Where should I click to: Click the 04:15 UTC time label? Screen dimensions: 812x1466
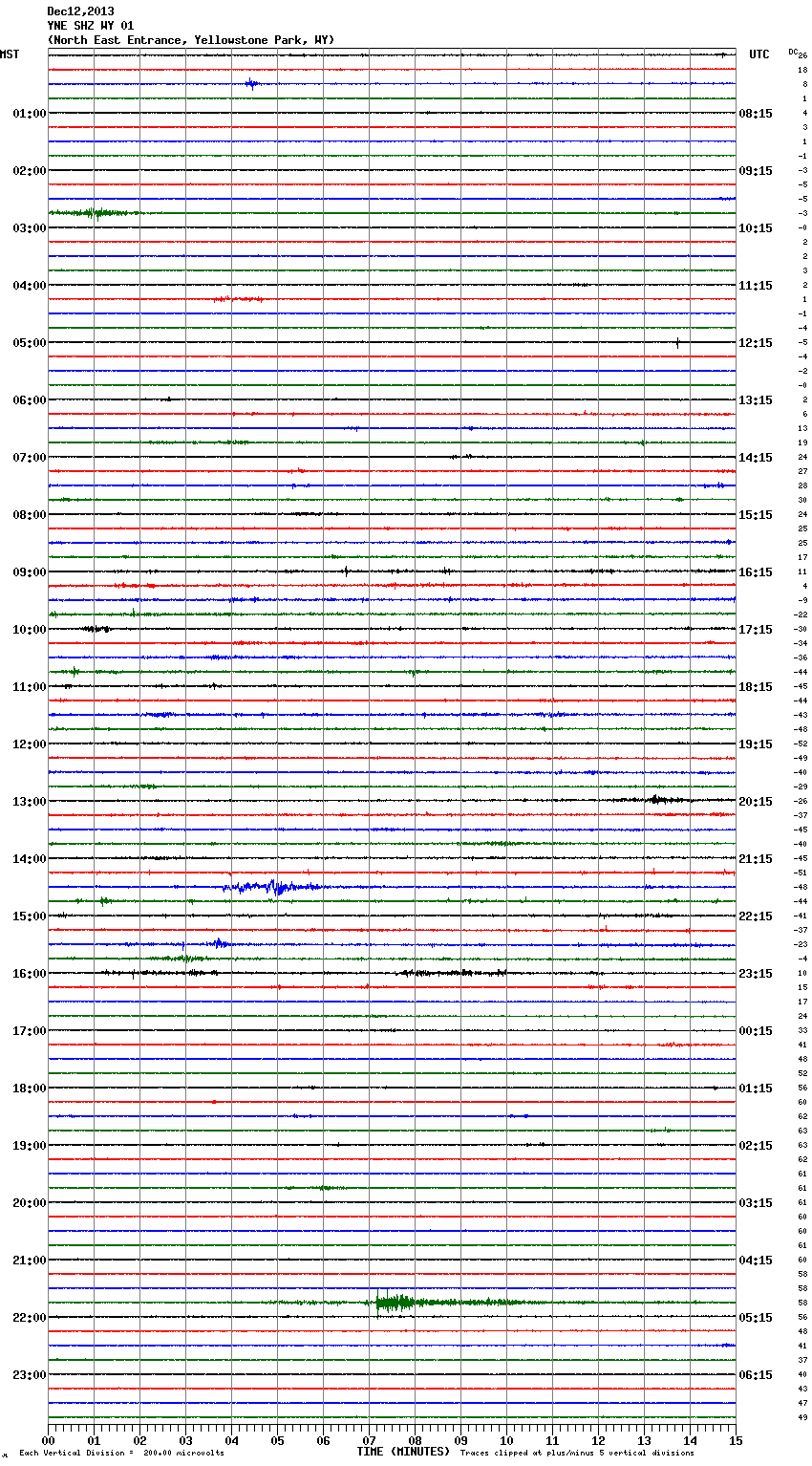(x=756, y=1261)
